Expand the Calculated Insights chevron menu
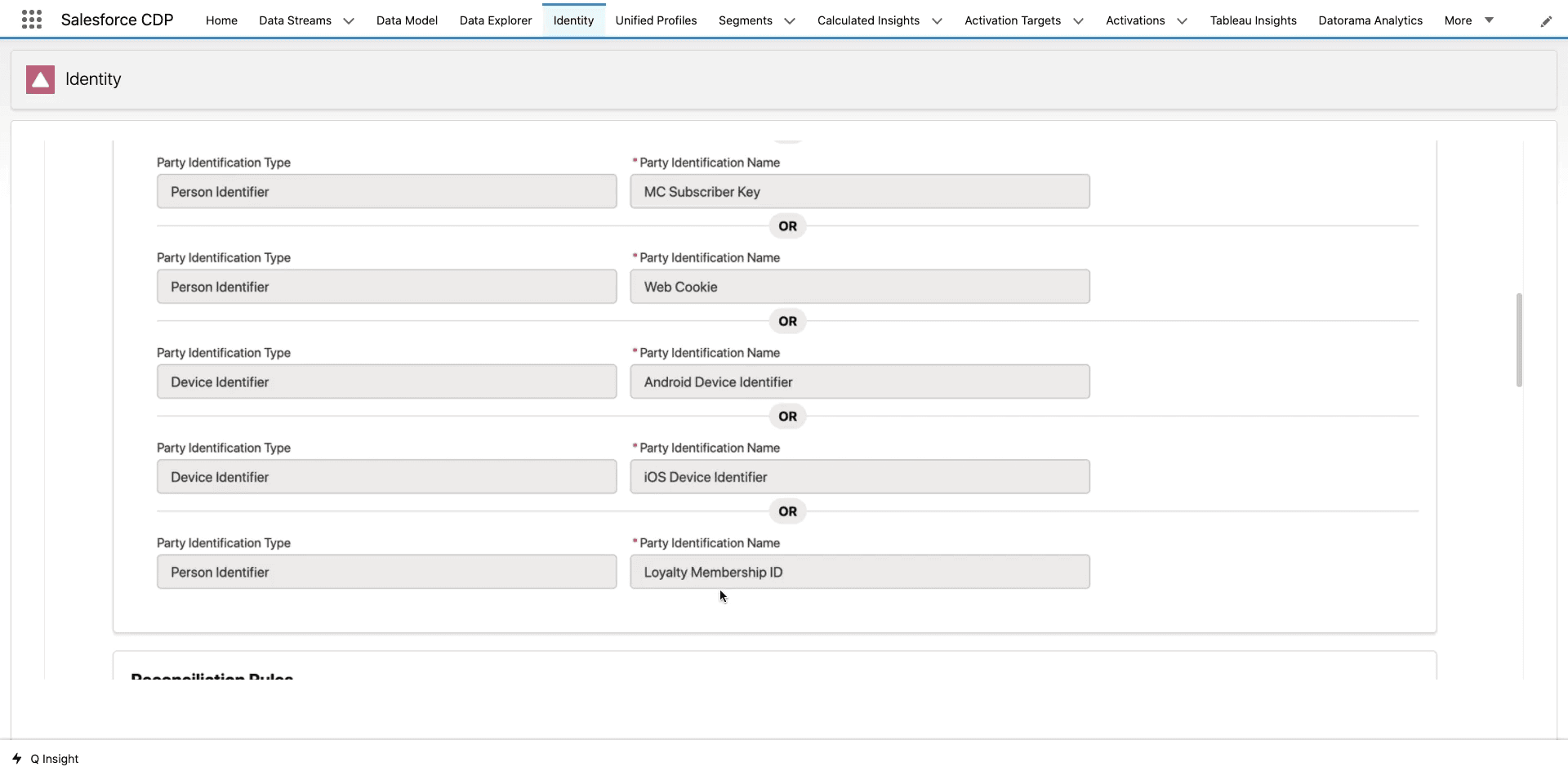This screenshot has width=1568, height=776. (937, 21)
